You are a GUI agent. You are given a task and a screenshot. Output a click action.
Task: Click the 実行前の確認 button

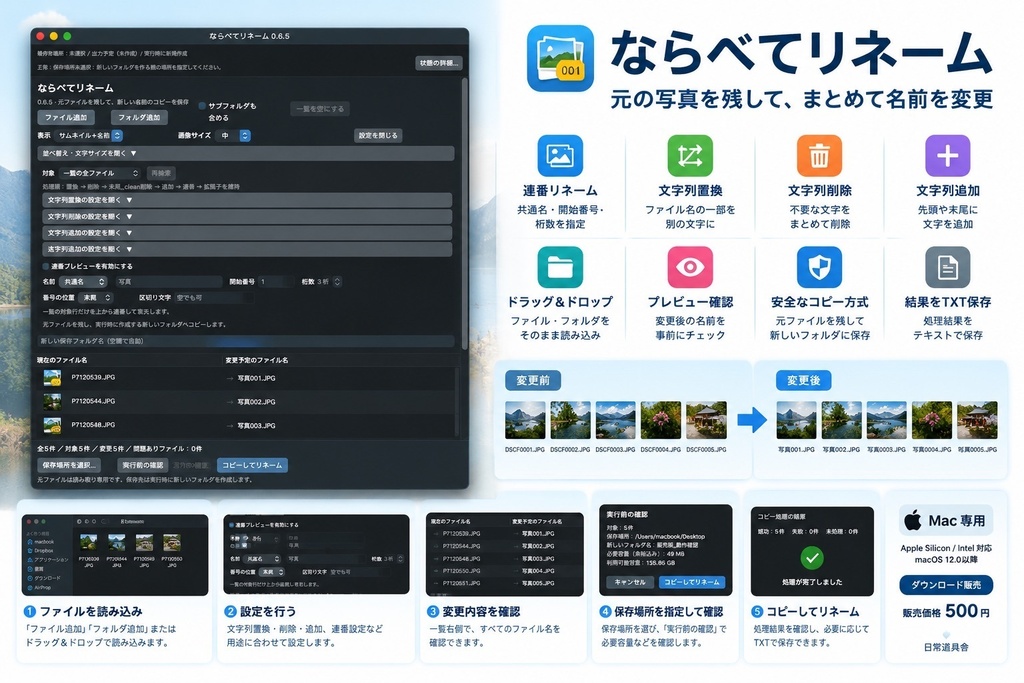(x=142, y=465)
